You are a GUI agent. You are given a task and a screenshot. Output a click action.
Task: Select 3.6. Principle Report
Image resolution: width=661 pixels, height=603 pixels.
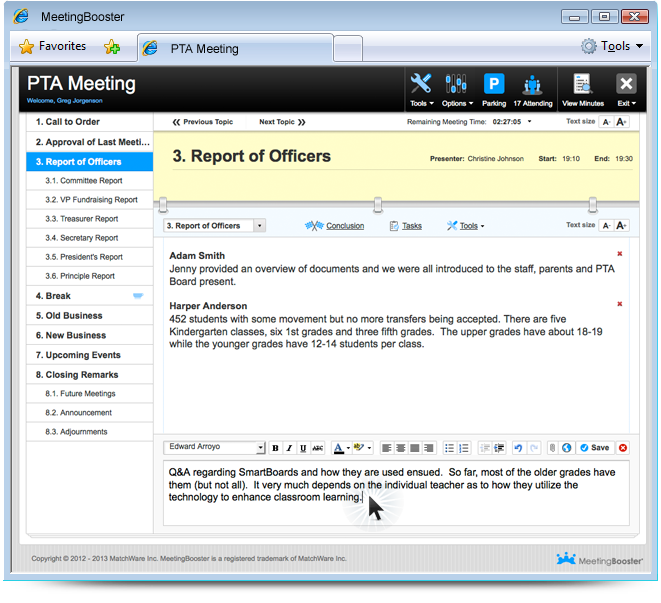[x=89, y=276]
